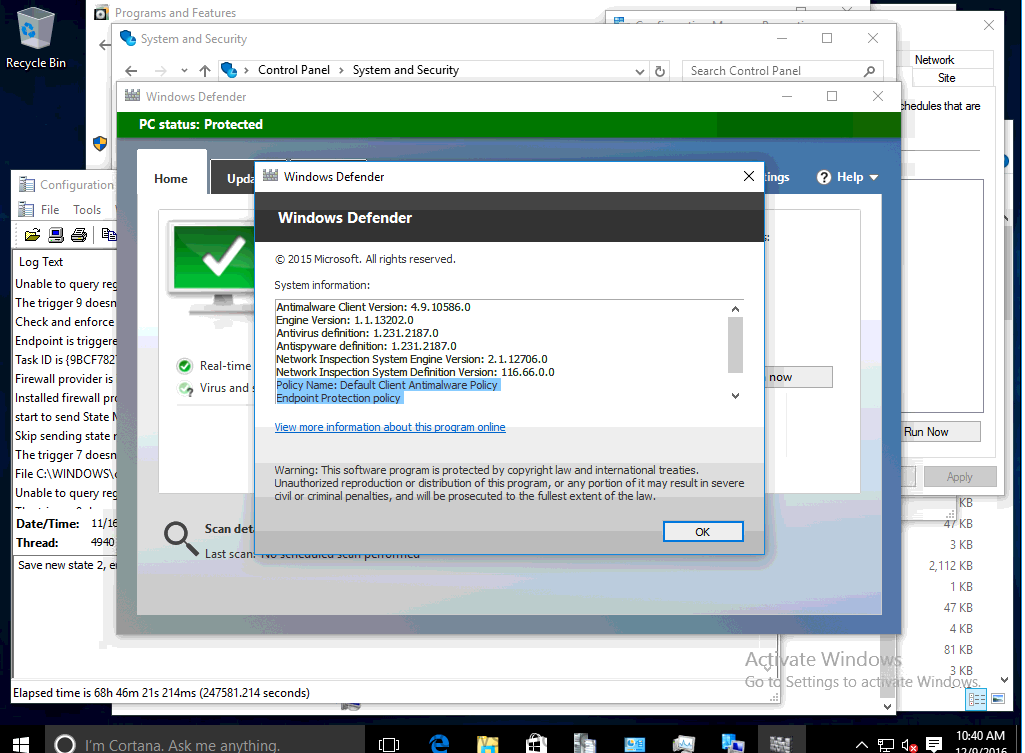Open the server log viewer taskbar icon
Screen dimensions: 1025x753
[585, 744]
